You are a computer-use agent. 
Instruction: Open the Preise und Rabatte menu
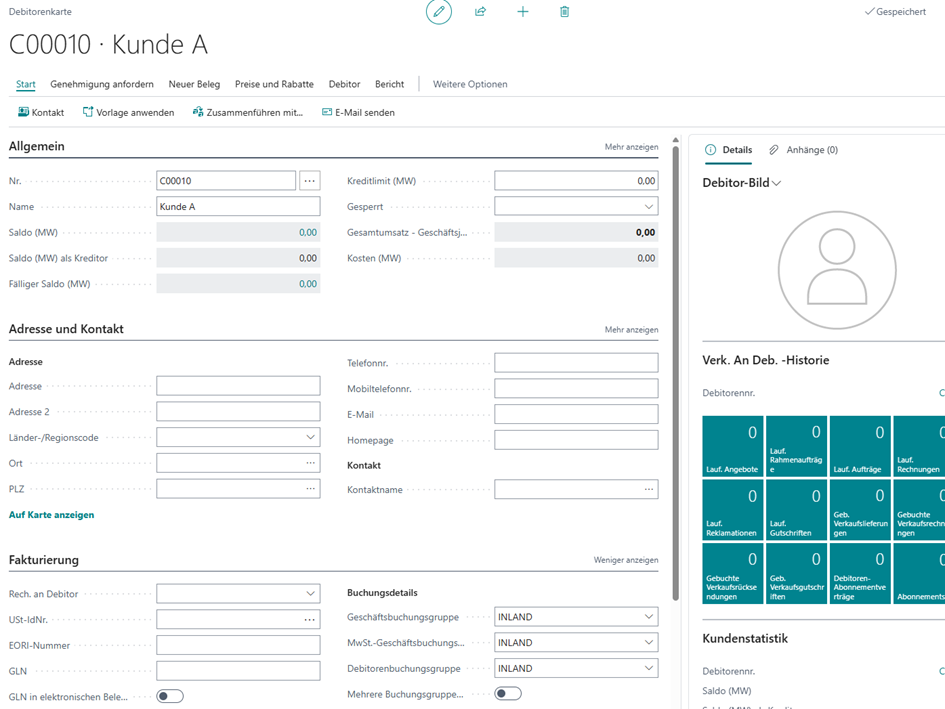coord(274,84)
